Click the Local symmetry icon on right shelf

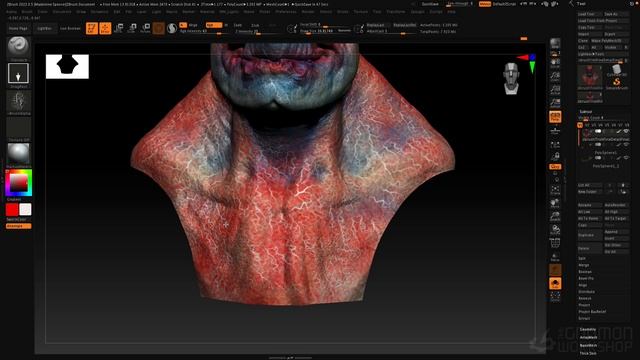pos(555,144)
